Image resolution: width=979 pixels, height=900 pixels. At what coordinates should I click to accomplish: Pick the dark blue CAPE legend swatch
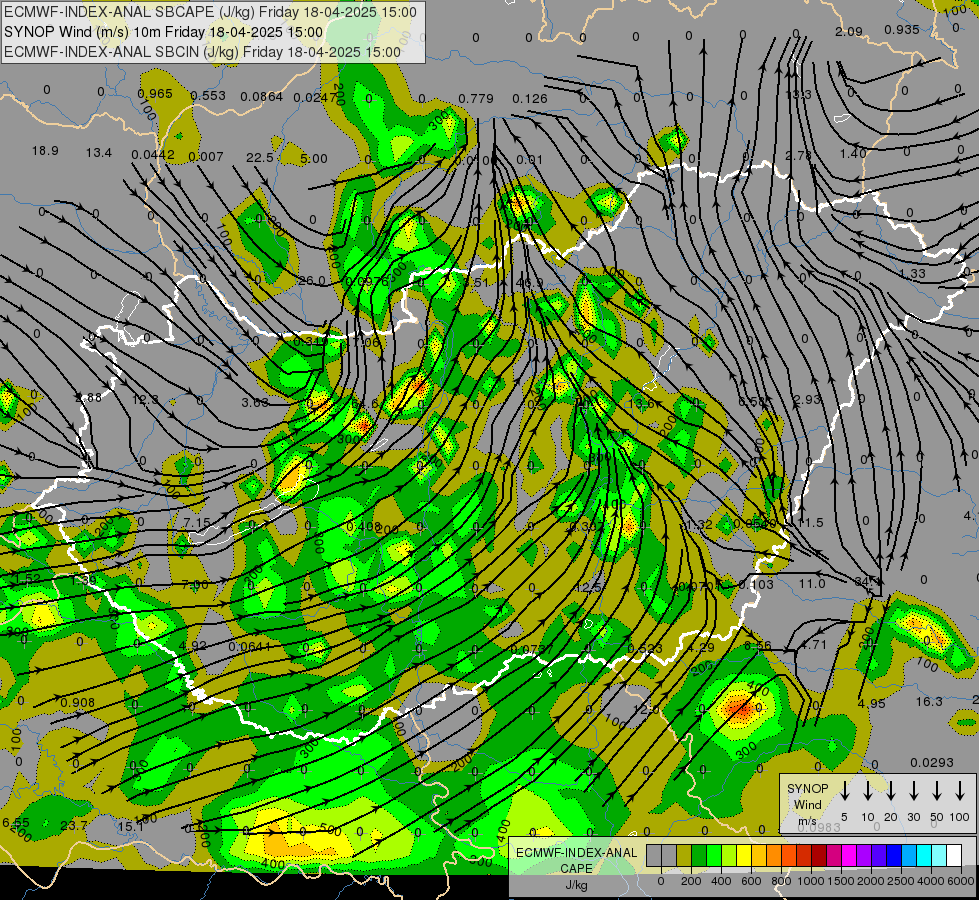tap(893, 855)
